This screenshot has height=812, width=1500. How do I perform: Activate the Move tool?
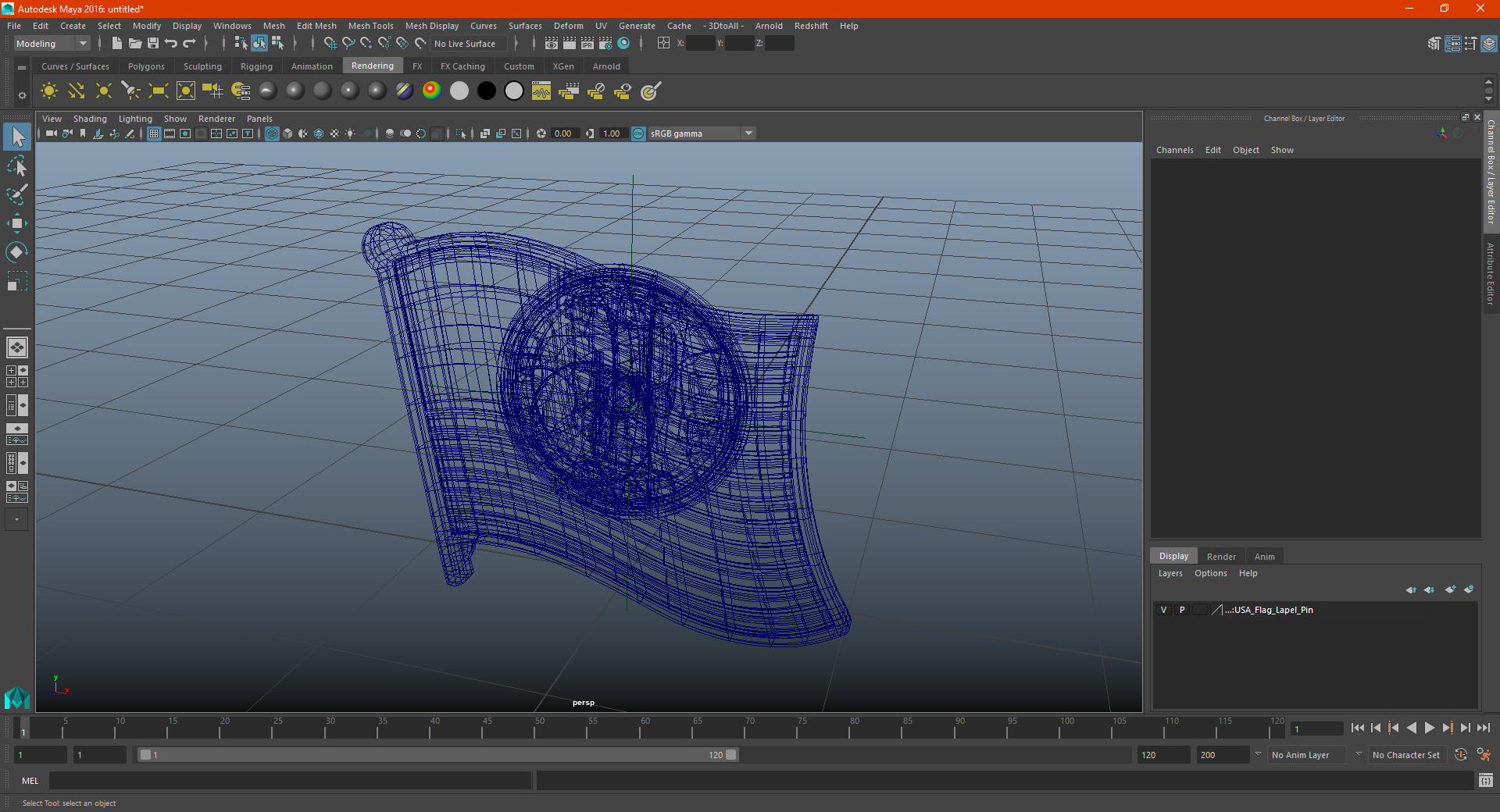pos(17,223)
